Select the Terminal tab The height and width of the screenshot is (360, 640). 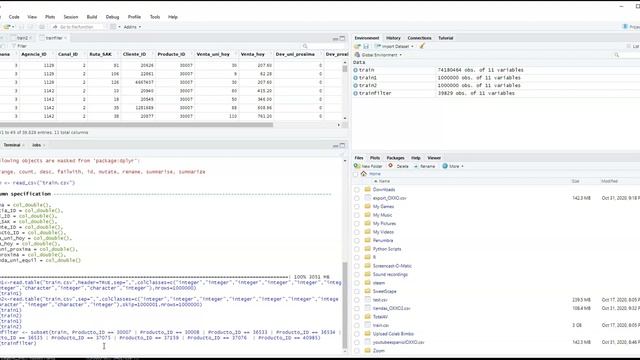coord(12,145)
